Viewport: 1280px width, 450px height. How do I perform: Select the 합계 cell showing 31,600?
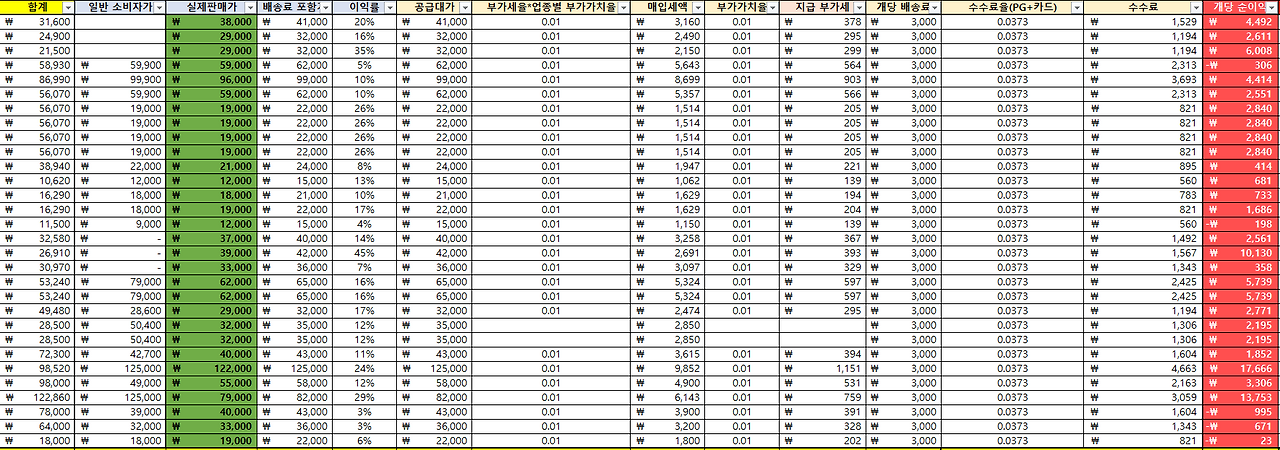pyautogui.click(x=38, y=21)
